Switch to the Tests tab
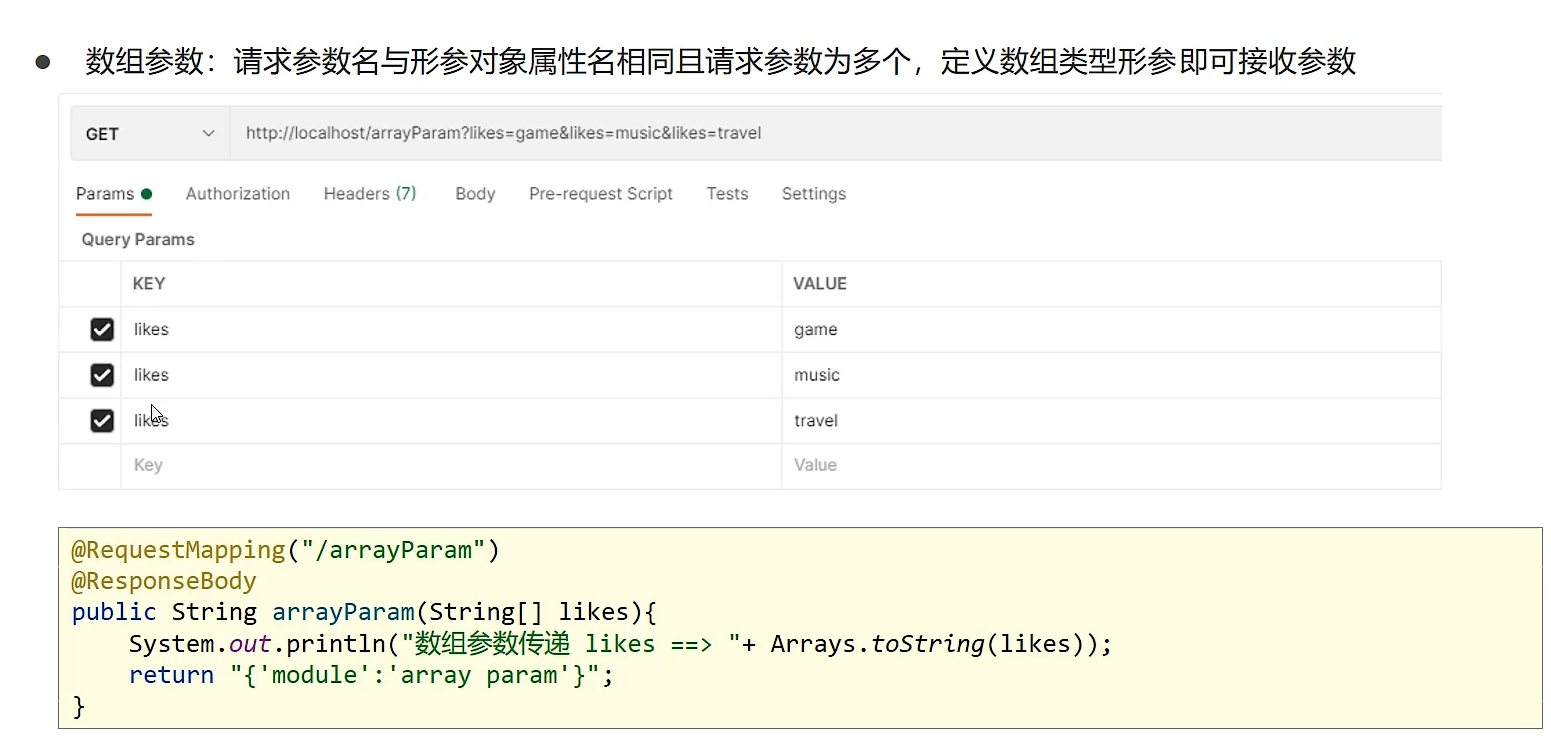 (727, 194)
